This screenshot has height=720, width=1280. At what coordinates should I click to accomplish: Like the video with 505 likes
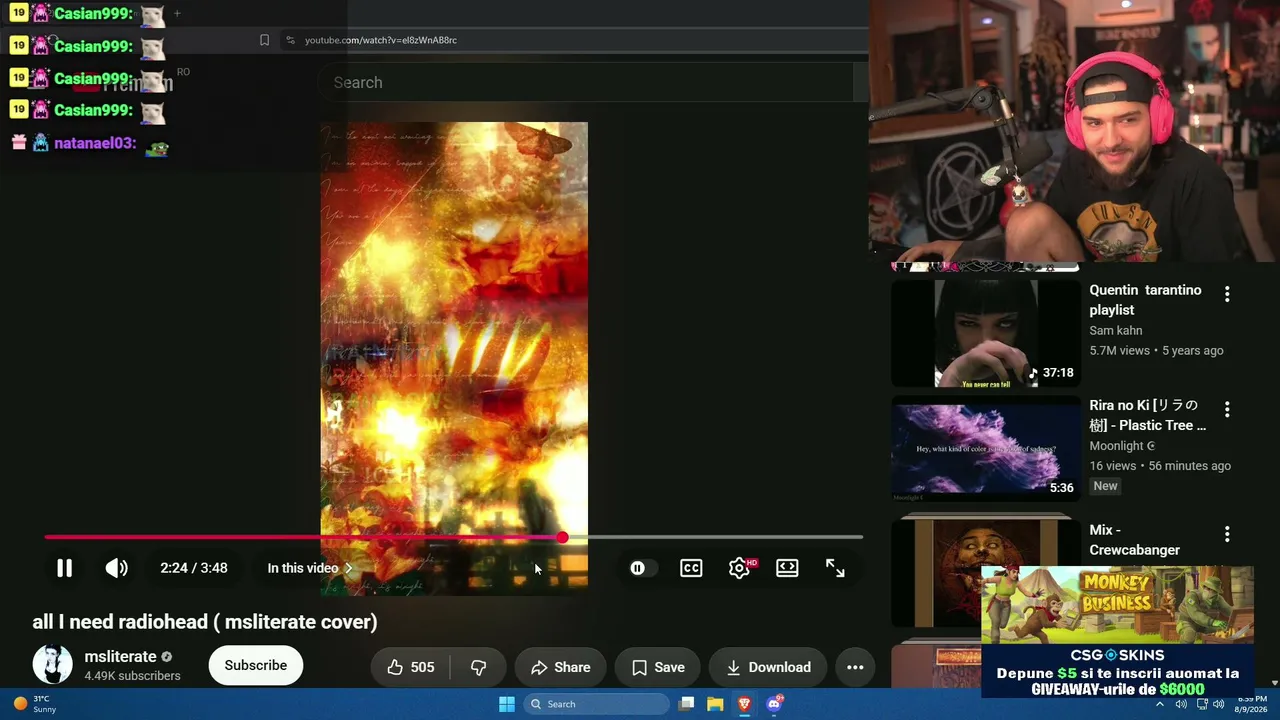411,667
